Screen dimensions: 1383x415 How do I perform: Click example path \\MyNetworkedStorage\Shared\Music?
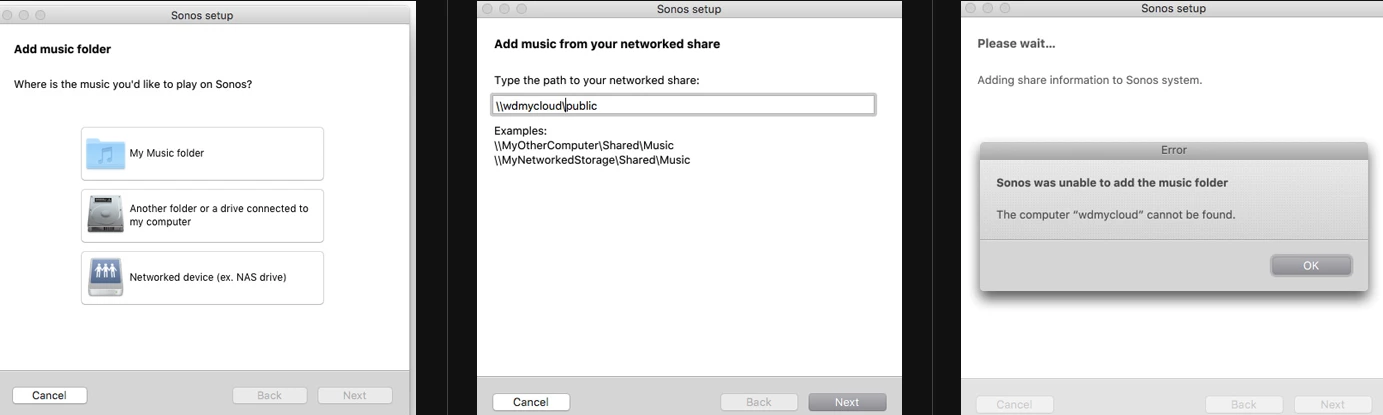click(x=592, y=160)
